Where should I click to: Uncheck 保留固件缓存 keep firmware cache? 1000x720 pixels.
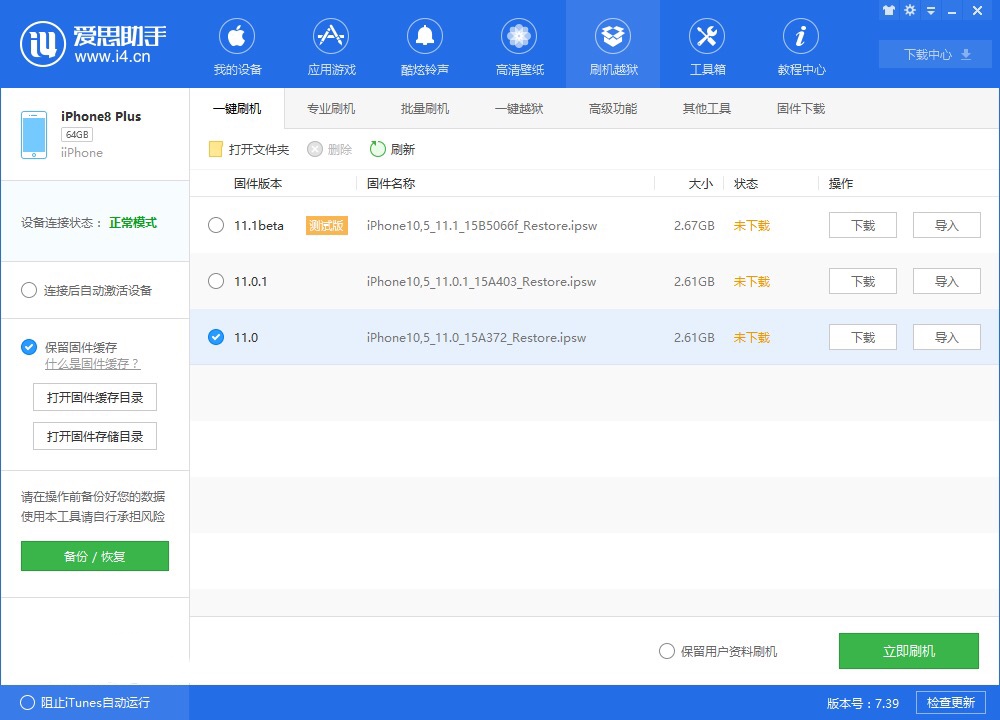click(30, 347)
